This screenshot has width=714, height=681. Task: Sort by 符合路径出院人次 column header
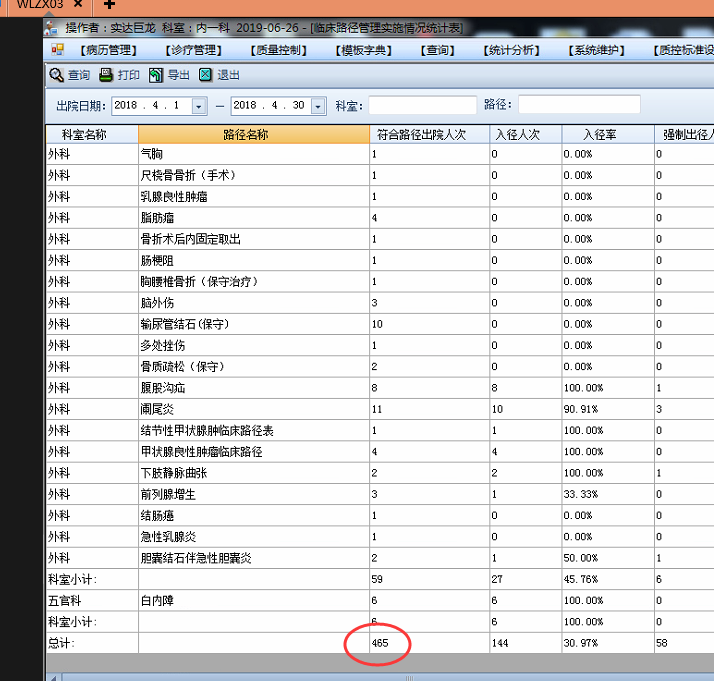point(429,135)
